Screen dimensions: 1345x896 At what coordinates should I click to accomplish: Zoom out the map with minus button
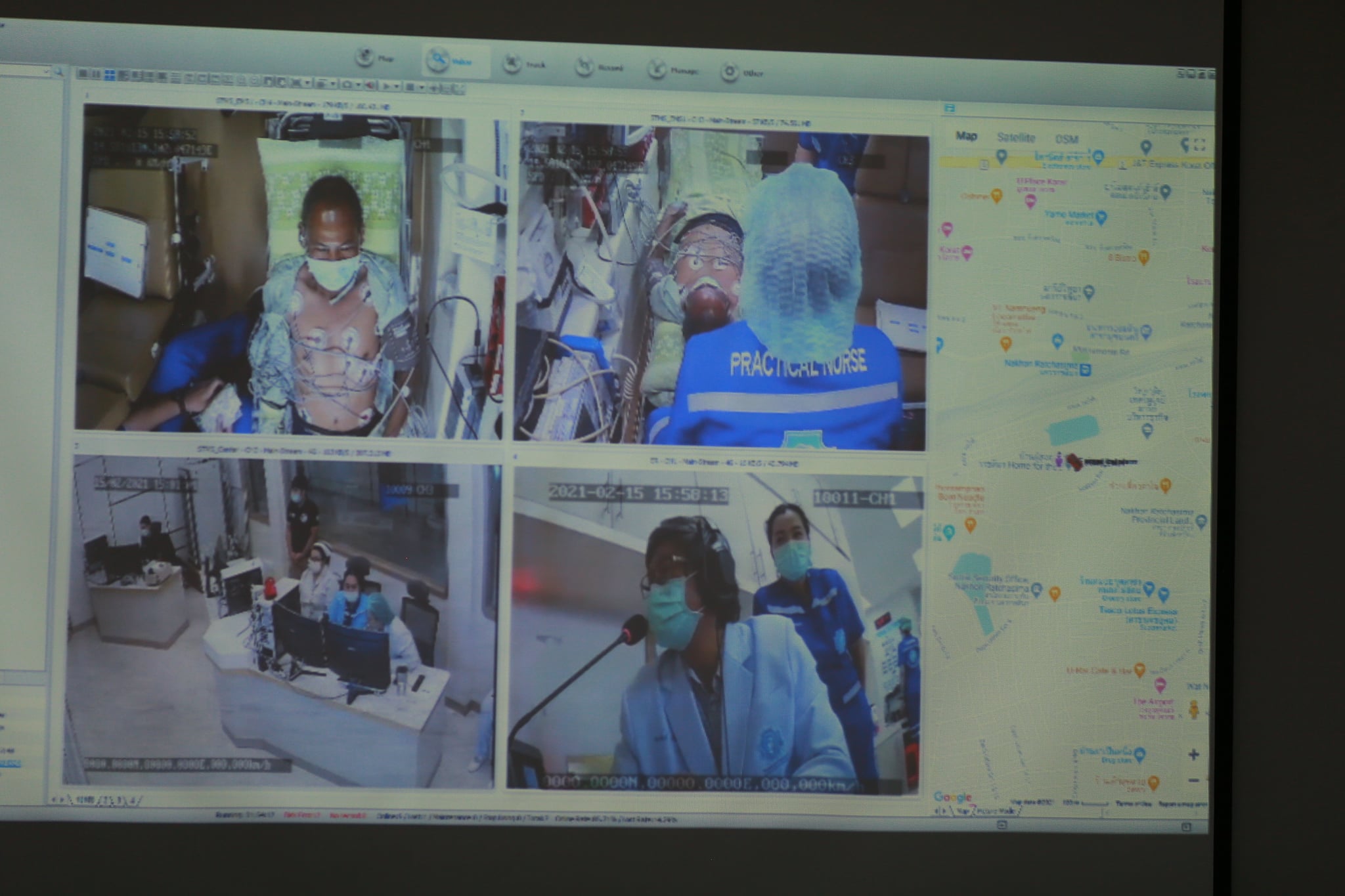[1193, 780]
